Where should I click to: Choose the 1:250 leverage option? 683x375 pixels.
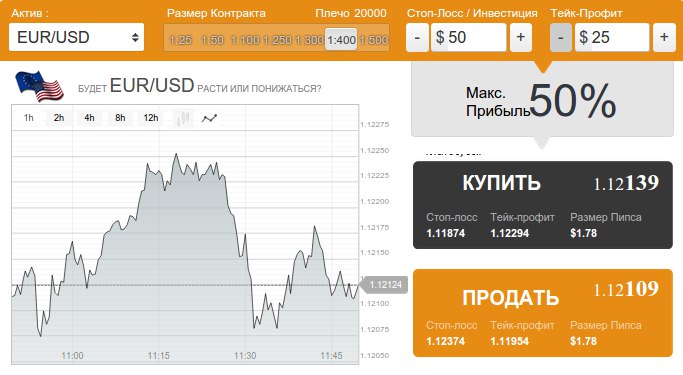click(x=277, y=40)
